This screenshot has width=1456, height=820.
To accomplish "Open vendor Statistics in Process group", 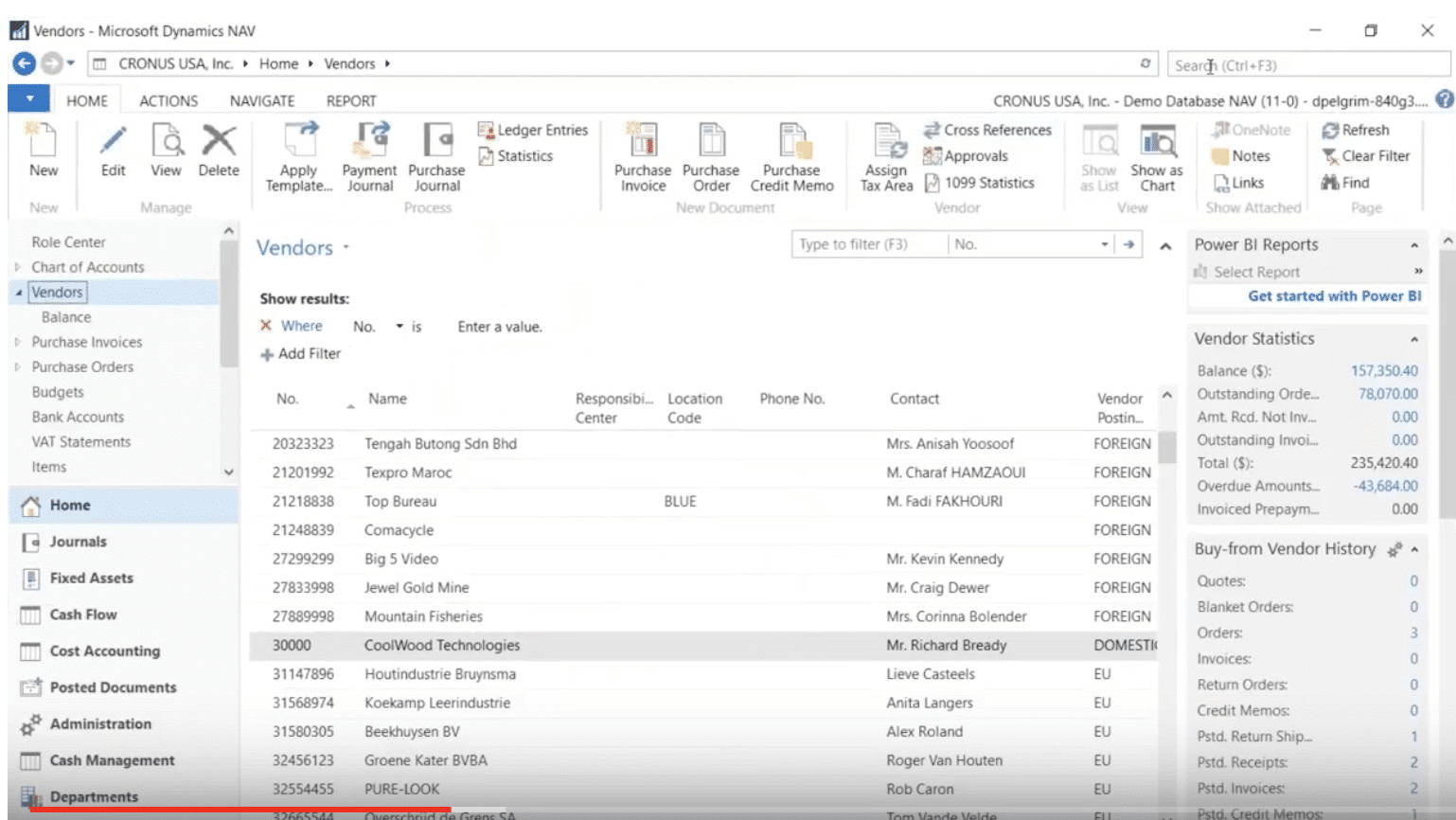I will point(516,156).
